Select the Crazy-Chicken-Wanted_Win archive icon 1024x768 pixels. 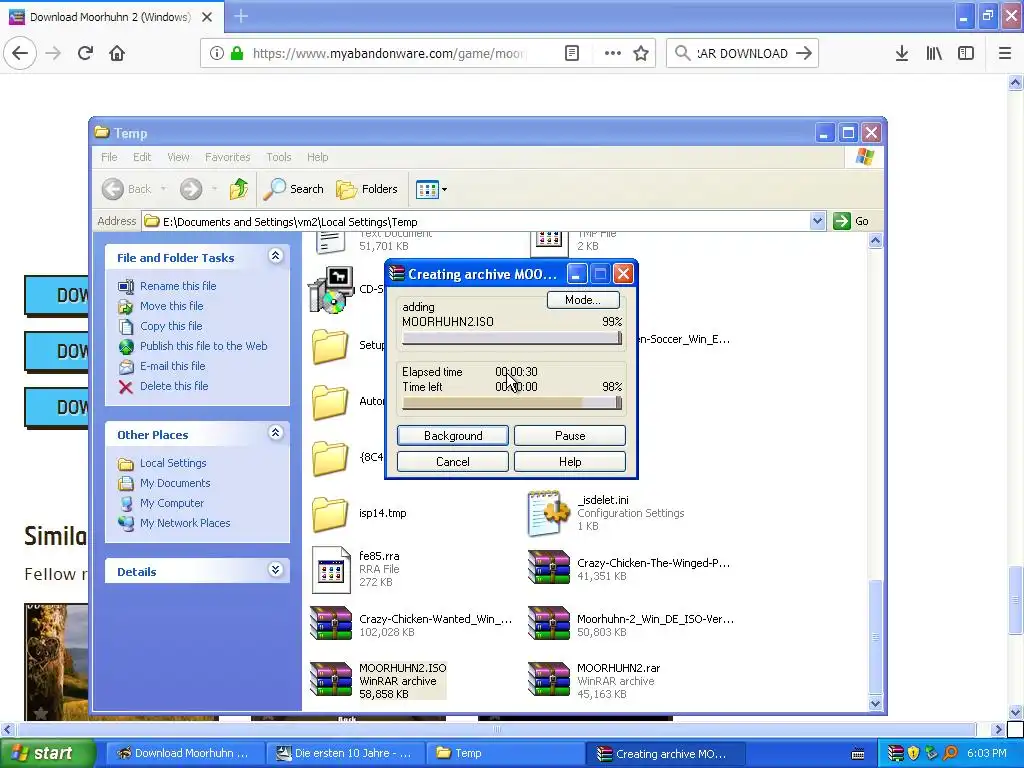point(330,624)
